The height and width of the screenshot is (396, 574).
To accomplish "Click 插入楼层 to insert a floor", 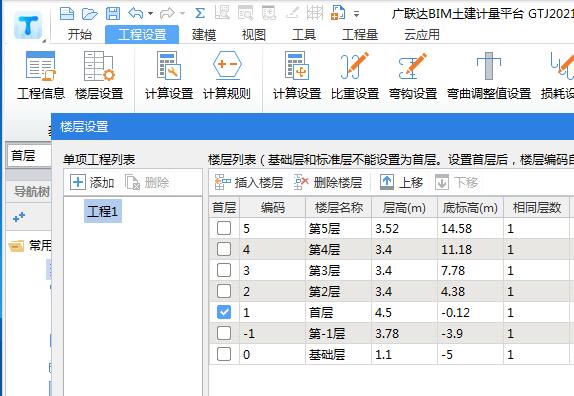I will [x=249, y=182].
